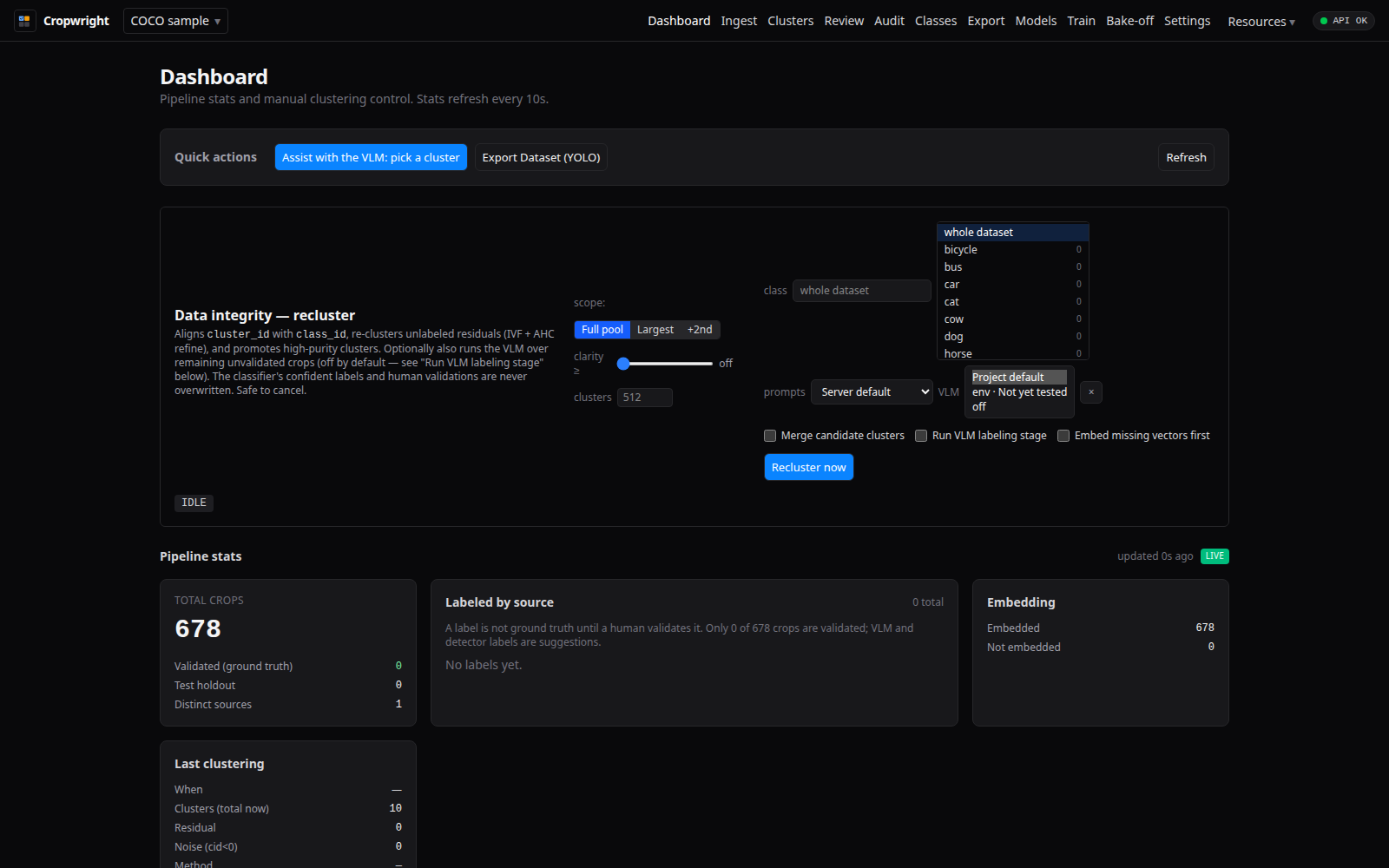The width and height of the screenshot is (1389, 868).
Task: Open the Train page
Action: tap(1081, 21)
